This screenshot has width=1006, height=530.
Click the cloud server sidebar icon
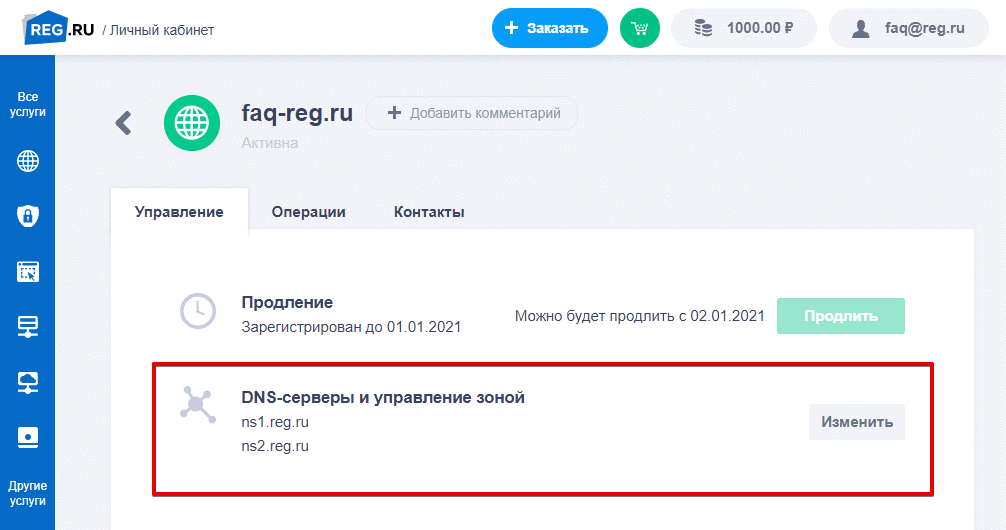click(x=28, y=382)
